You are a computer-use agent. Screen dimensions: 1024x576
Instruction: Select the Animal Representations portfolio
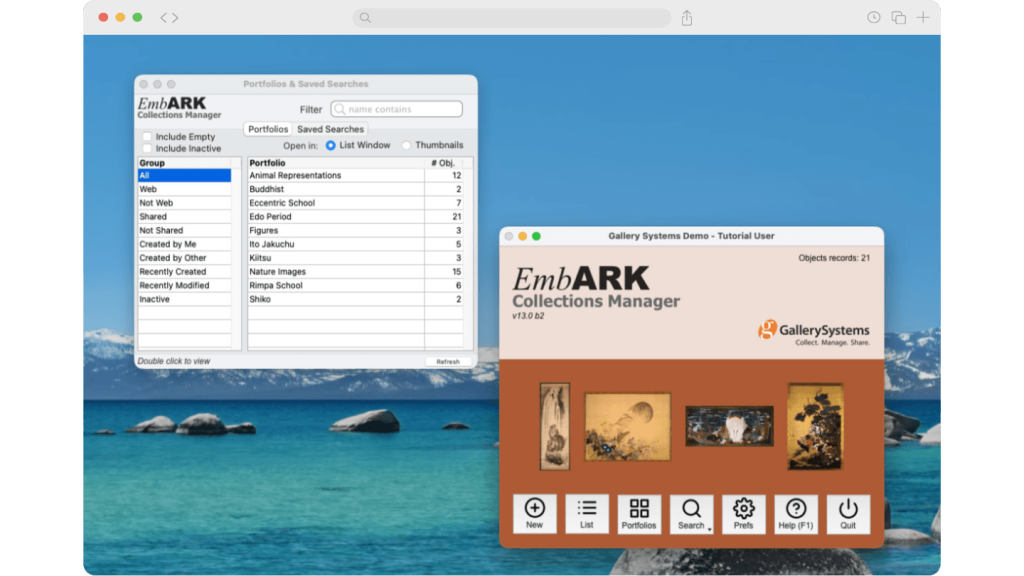coord(355,176)
